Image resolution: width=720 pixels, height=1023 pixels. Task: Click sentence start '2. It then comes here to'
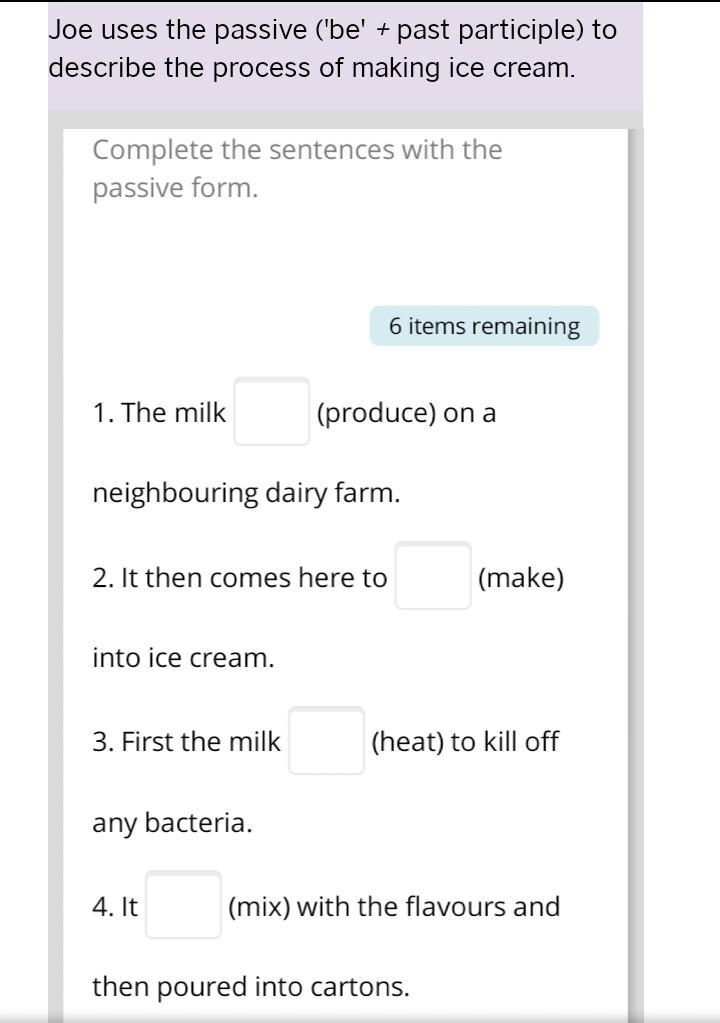[x=240, y=578]
